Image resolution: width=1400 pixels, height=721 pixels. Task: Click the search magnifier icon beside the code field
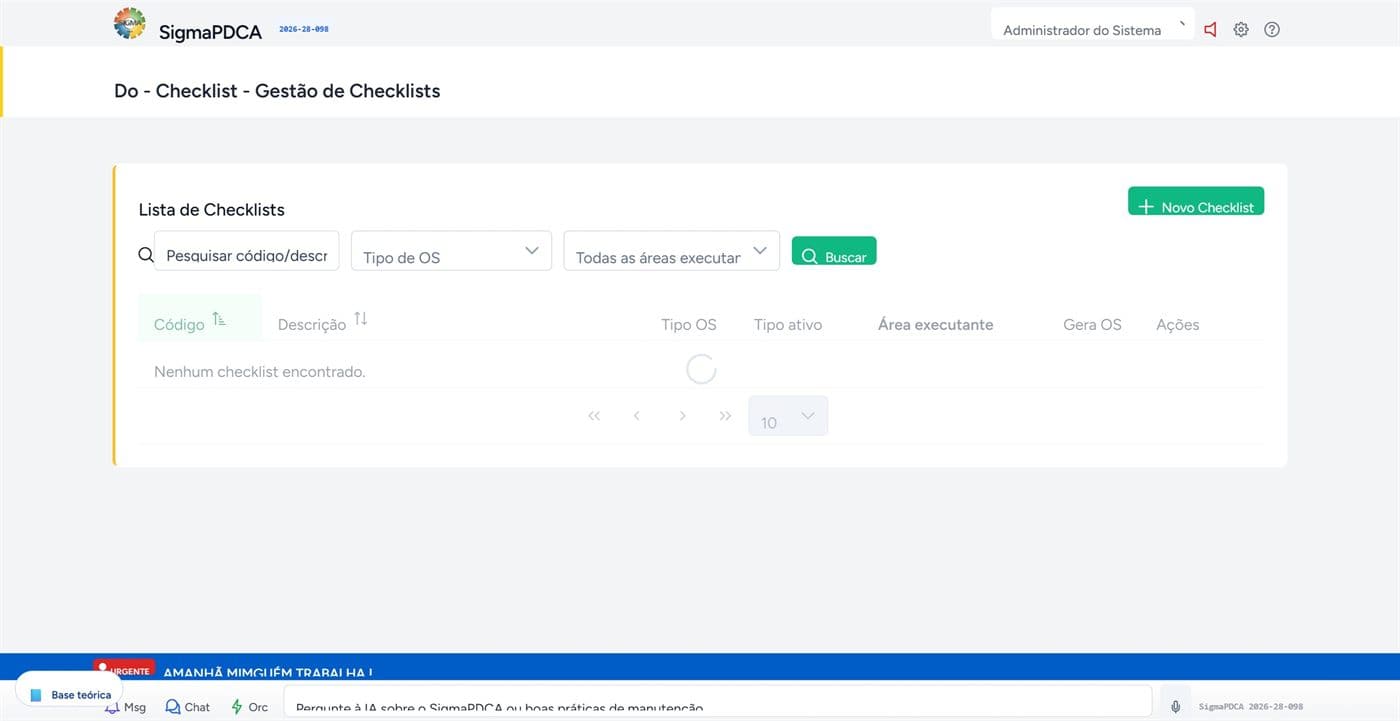146,255
